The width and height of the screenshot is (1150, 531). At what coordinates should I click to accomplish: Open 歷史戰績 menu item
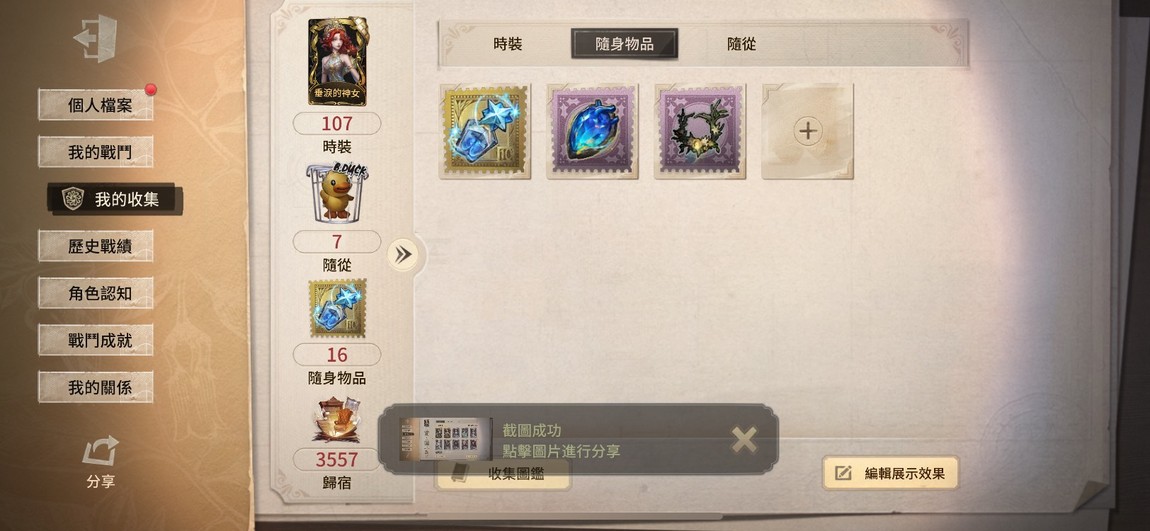point(96,246)
